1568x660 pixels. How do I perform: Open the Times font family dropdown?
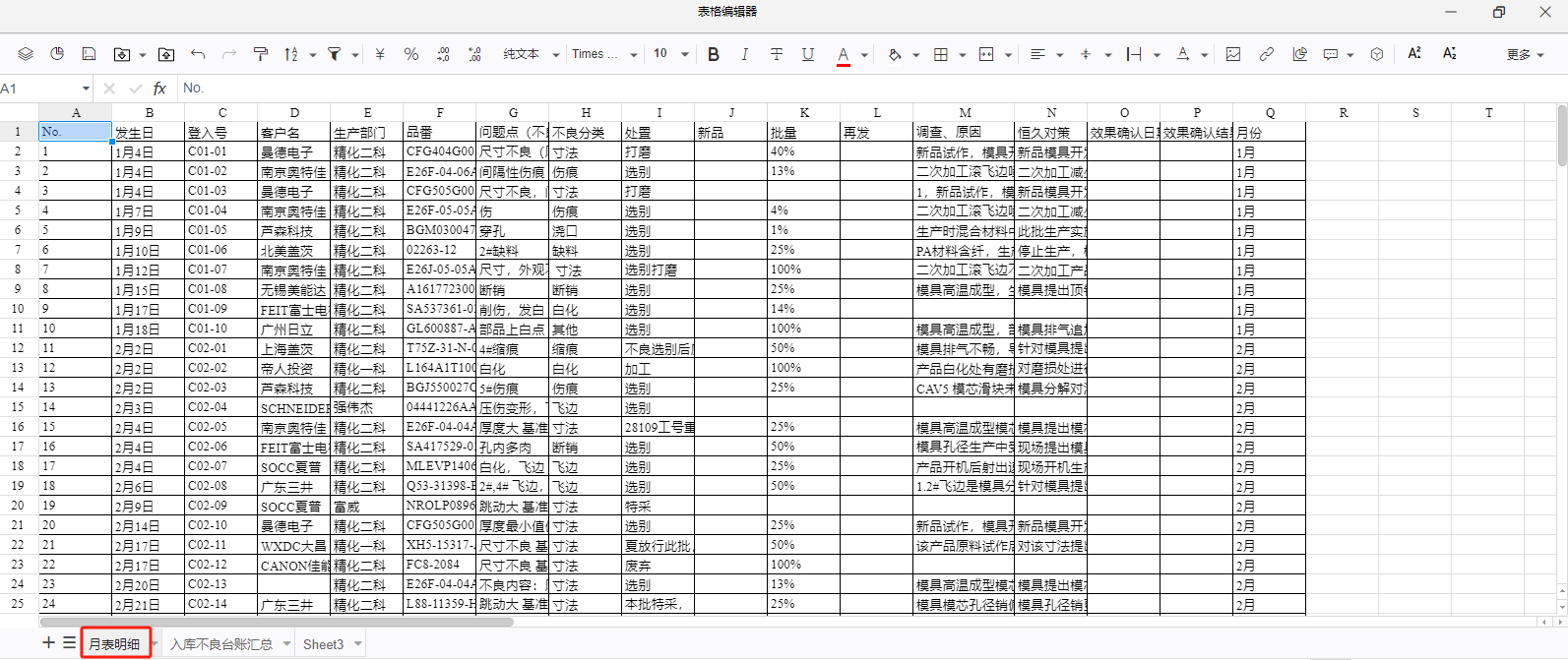click(604, 54)
